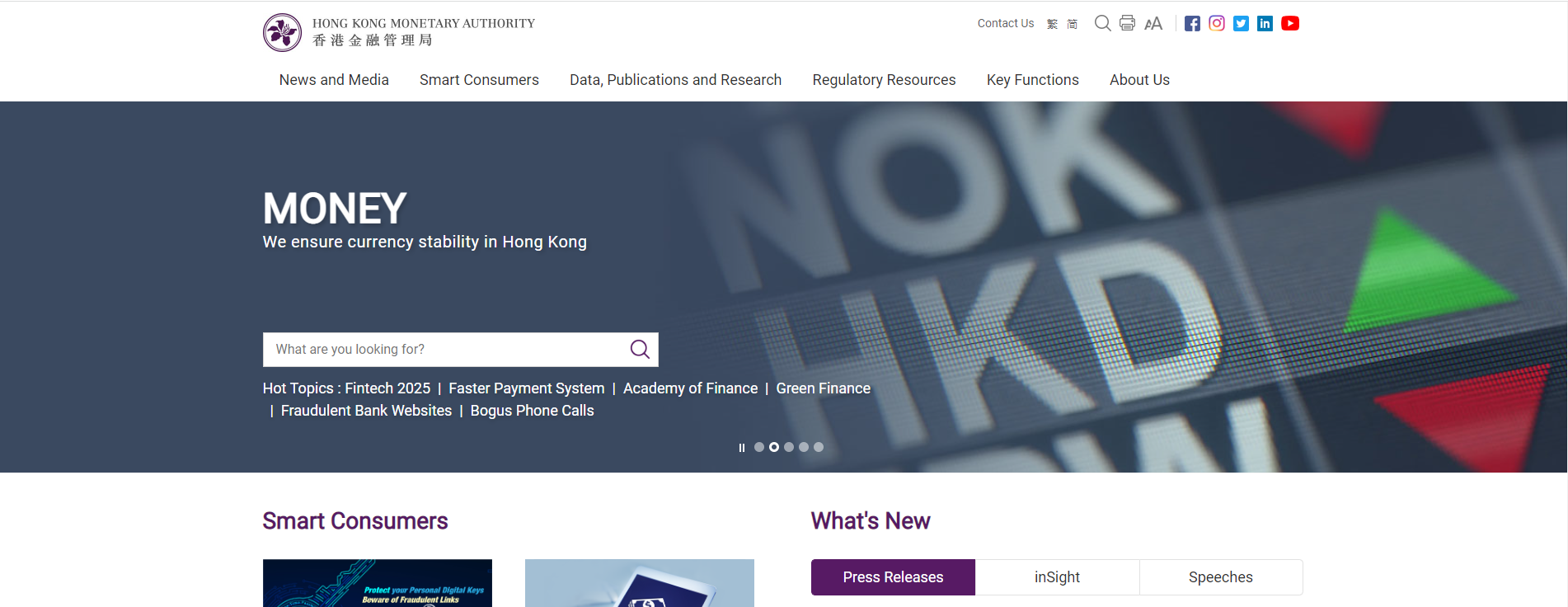This screenshot has height=607, width=1568.
Task: Select the second banner slide dot
Action: [x=774, y=447]
